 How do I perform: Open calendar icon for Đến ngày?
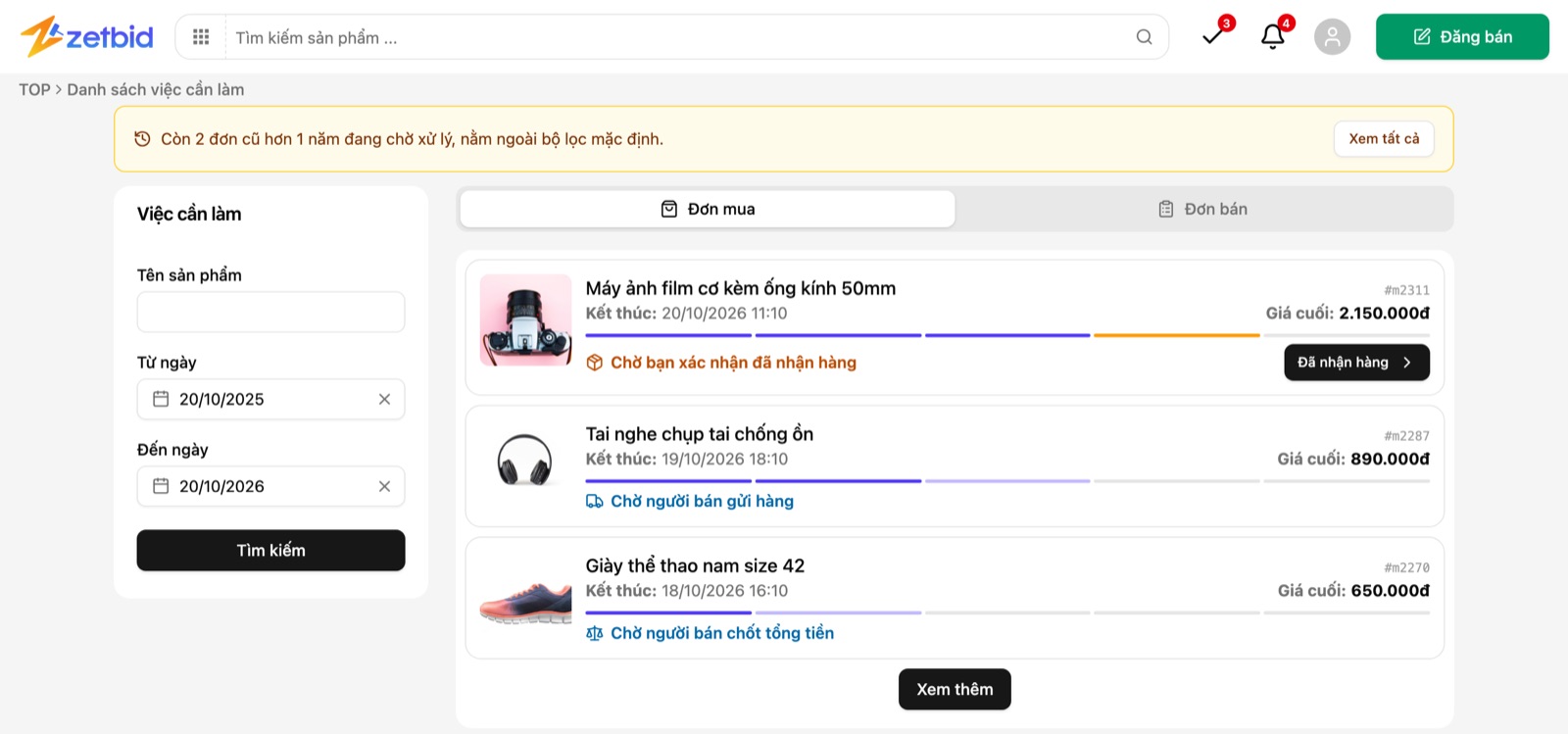[162, 486]
